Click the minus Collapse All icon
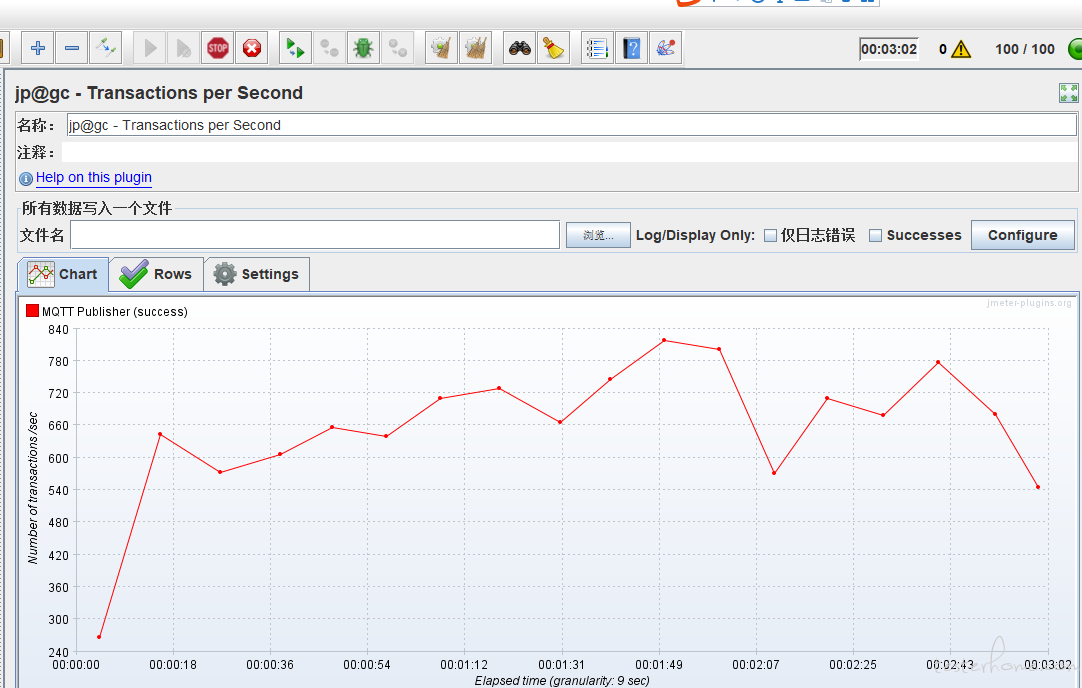 [x=72, y=48]
